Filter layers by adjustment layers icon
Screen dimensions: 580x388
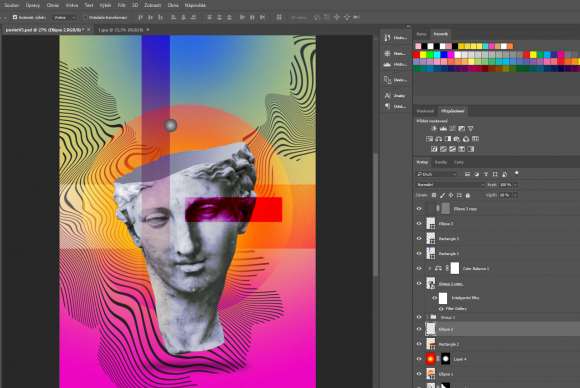[x=476, y=174]
